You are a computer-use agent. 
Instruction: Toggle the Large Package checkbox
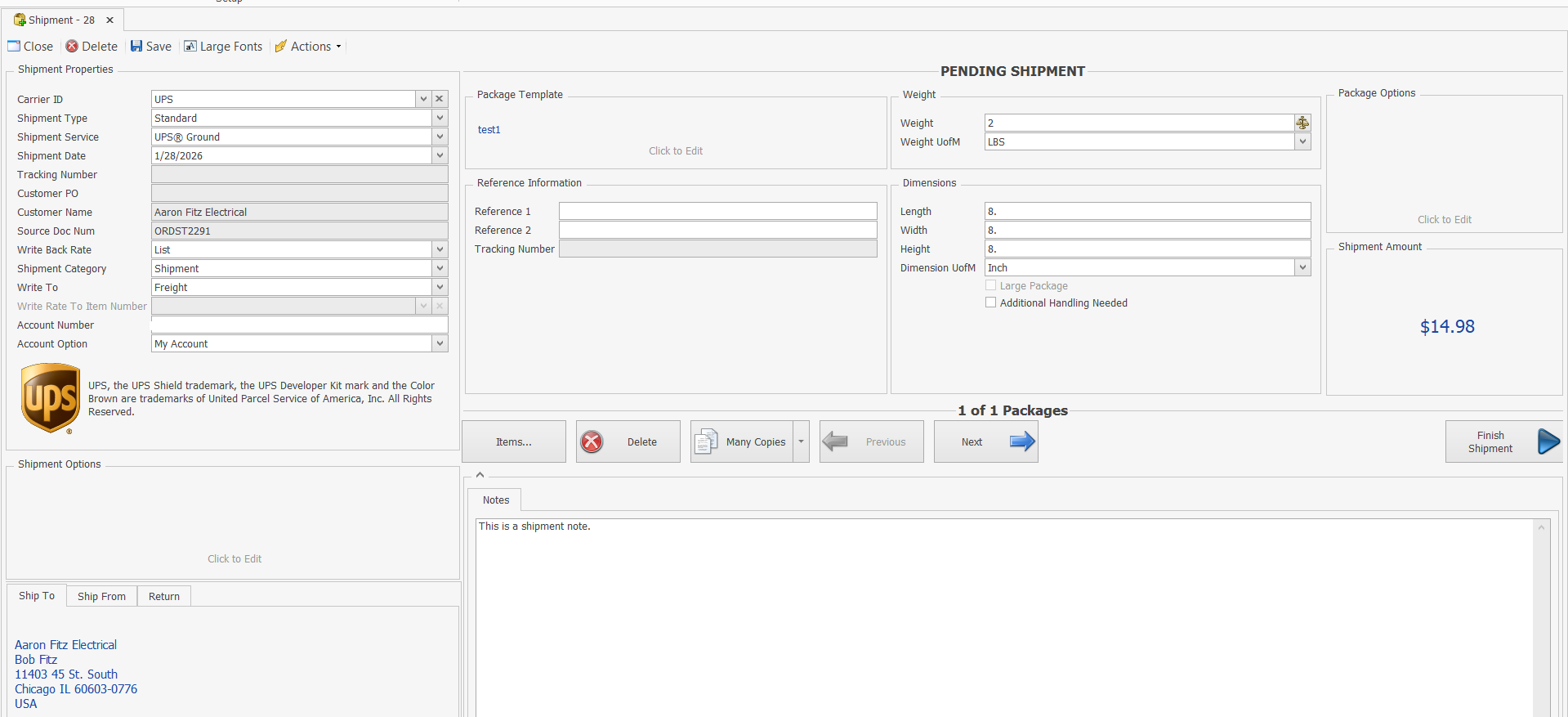[x=990, y=285]
